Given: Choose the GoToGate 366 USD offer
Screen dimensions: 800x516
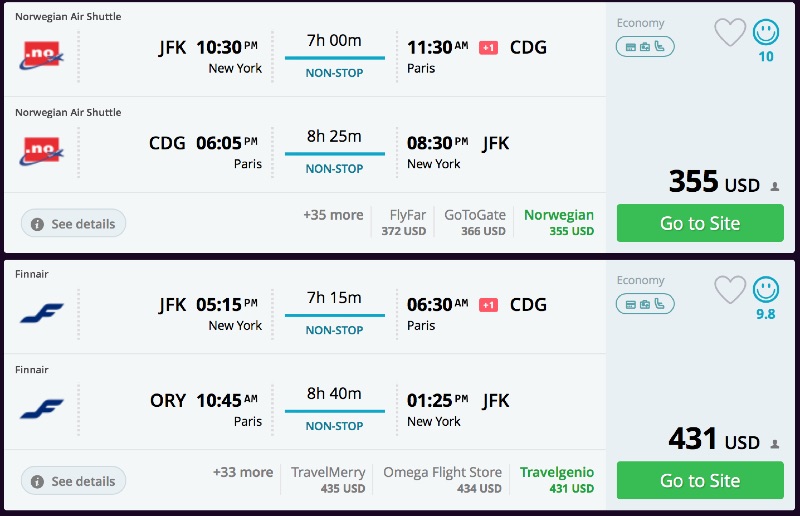Looking at the screenshot, I should pos(476,222).
